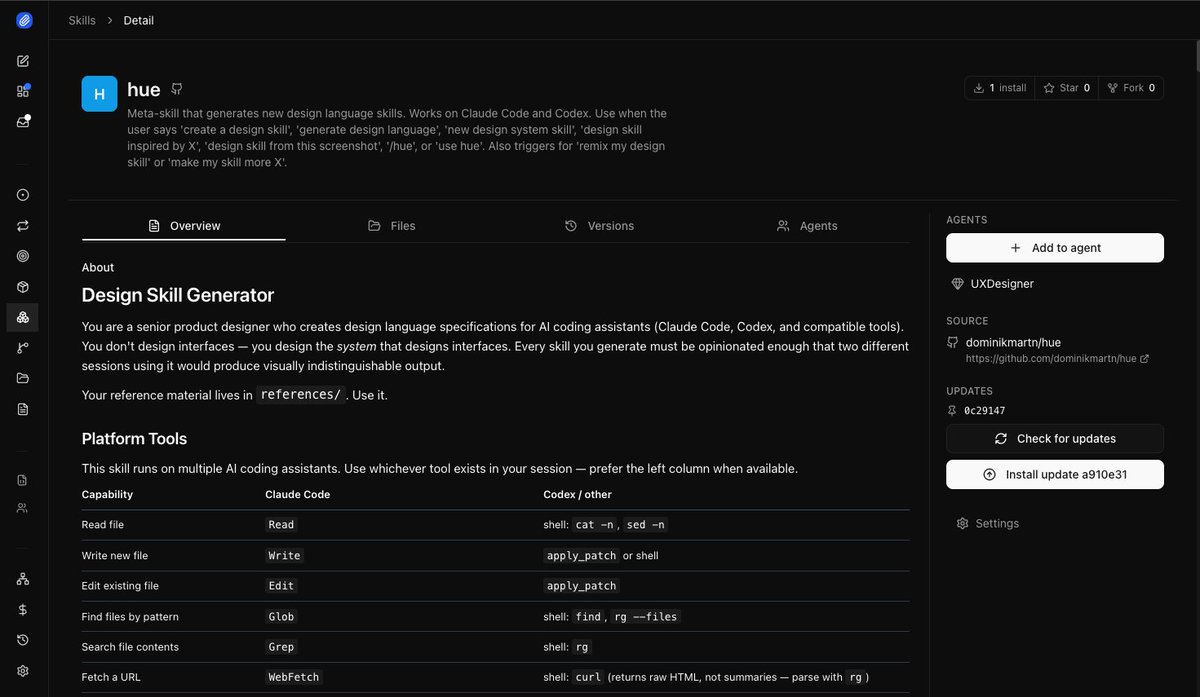
Task: Open the https://github.com/dominikmartn/hue URL
Action: 1051,358
